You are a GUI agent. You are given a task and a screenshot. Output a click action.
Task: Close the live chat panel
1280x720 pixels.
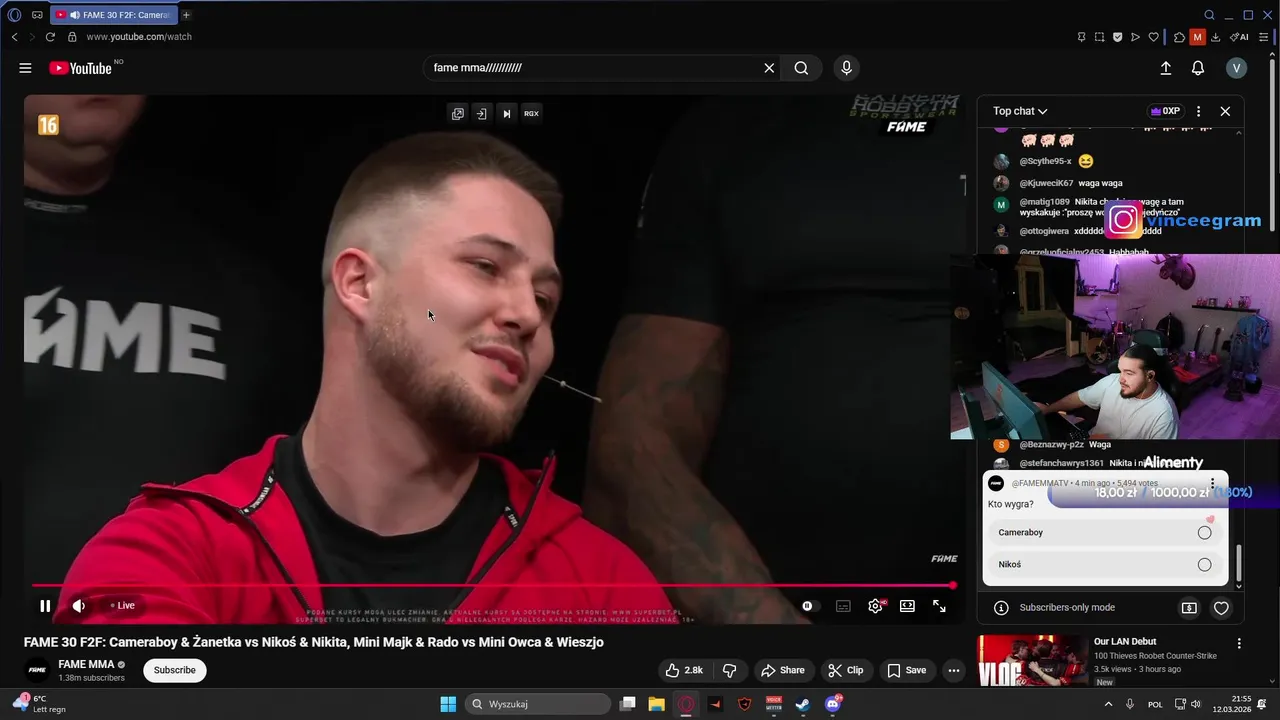pos(1225,111)
